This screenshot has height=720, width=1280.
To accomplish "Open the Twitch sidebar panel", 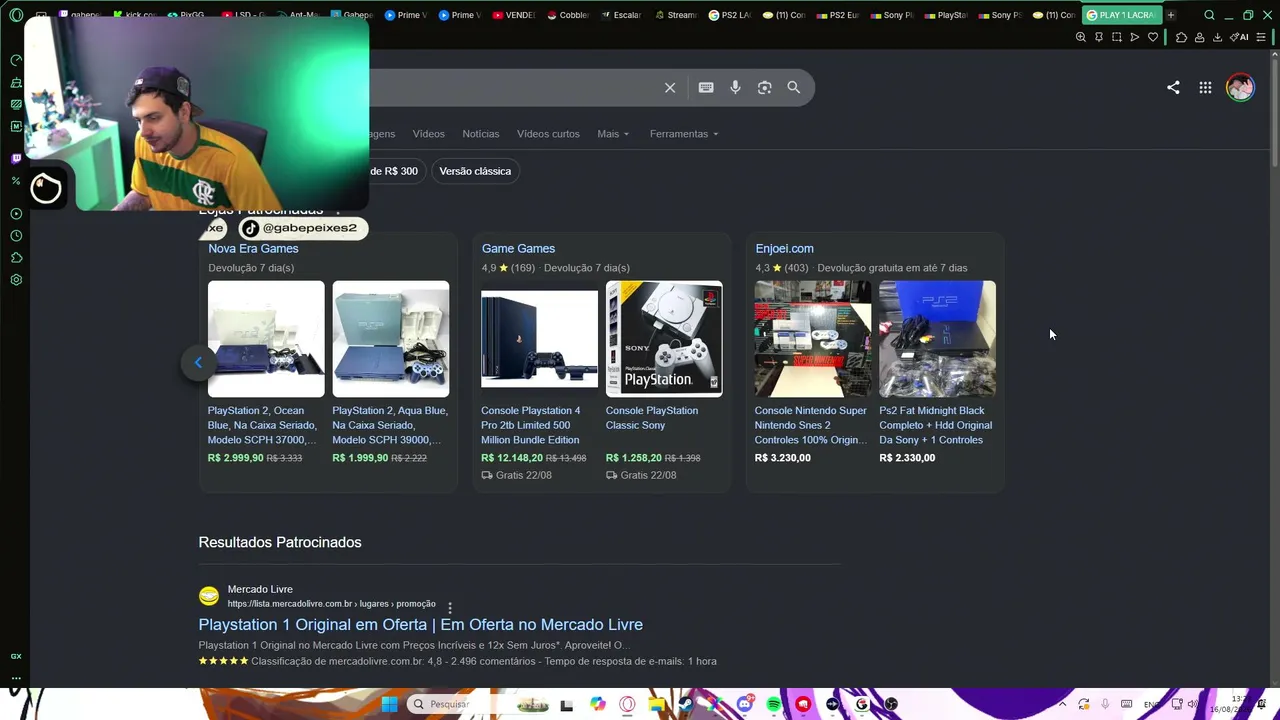I will pyautogui.click(x=16, y=158).
